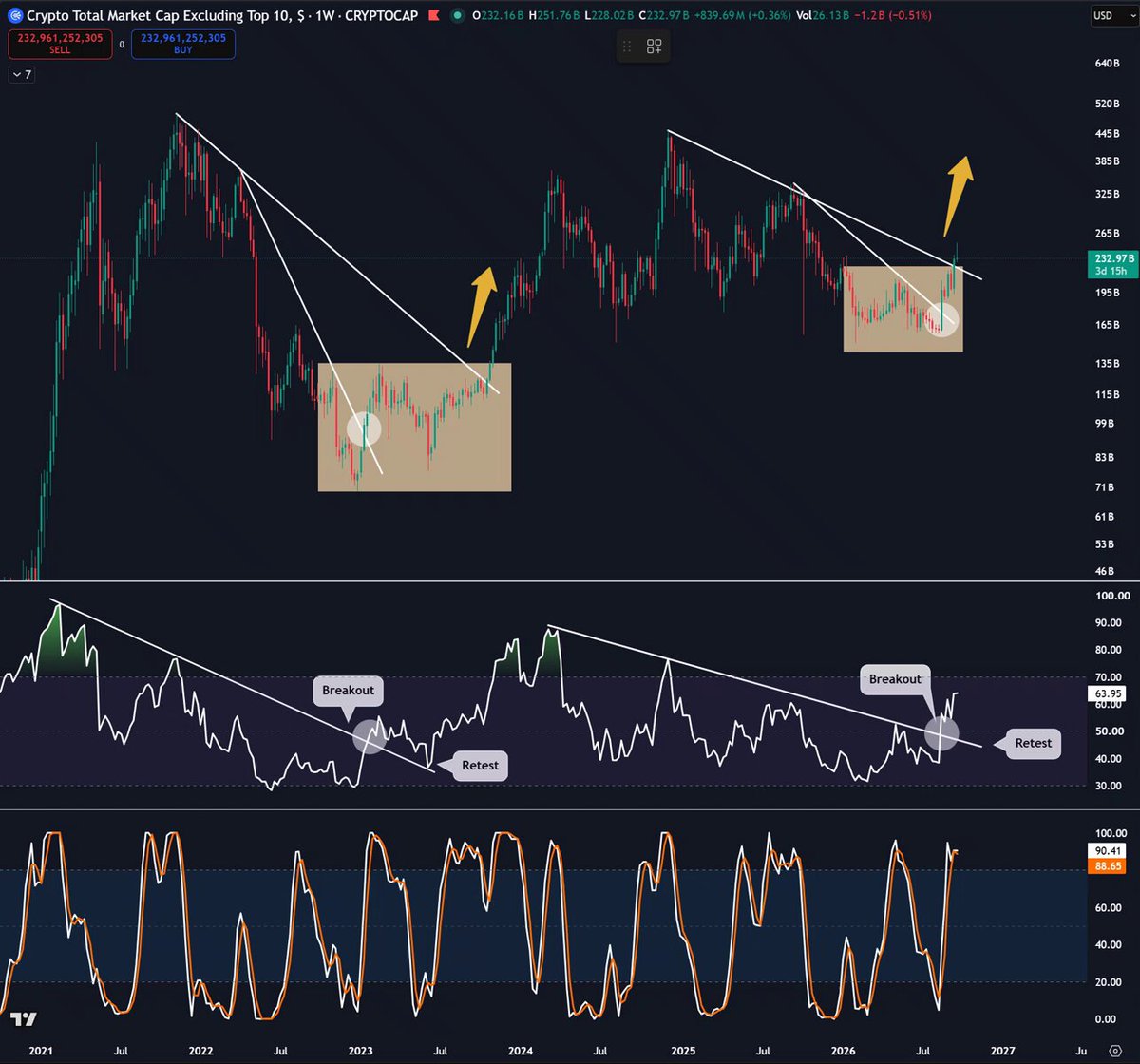Click the 325 B price axis label
Screen dimensions: 1140x1064
1109,194
